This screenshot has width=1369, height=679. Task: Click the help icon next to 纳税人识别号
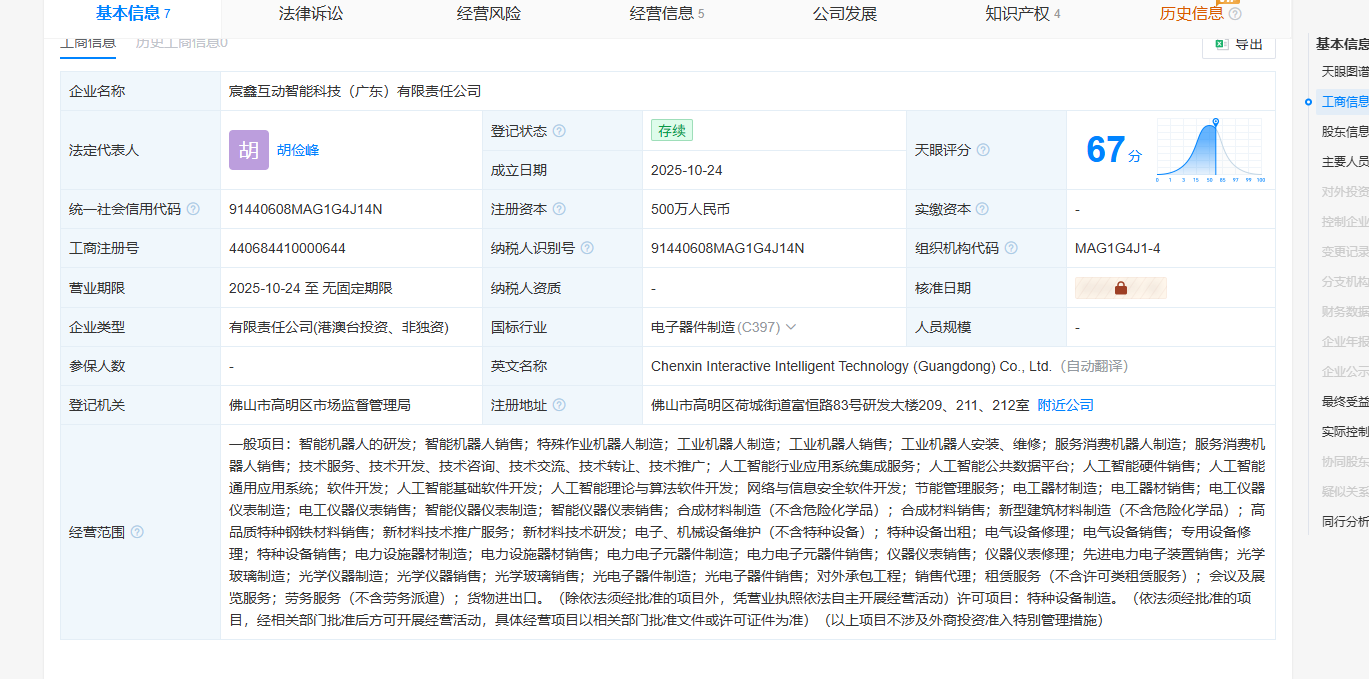(x=587, y=248)
